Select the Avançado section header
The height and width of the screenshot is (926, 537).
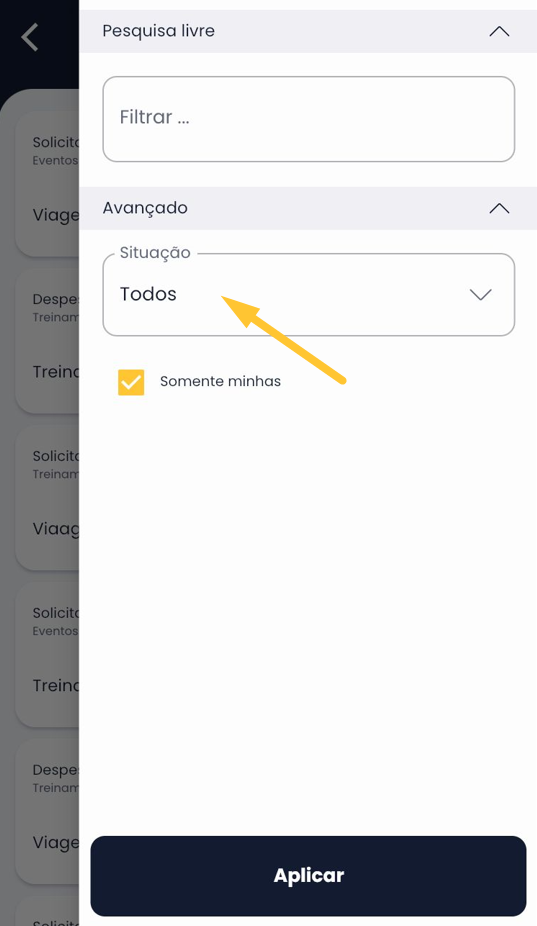pos(308,208)
